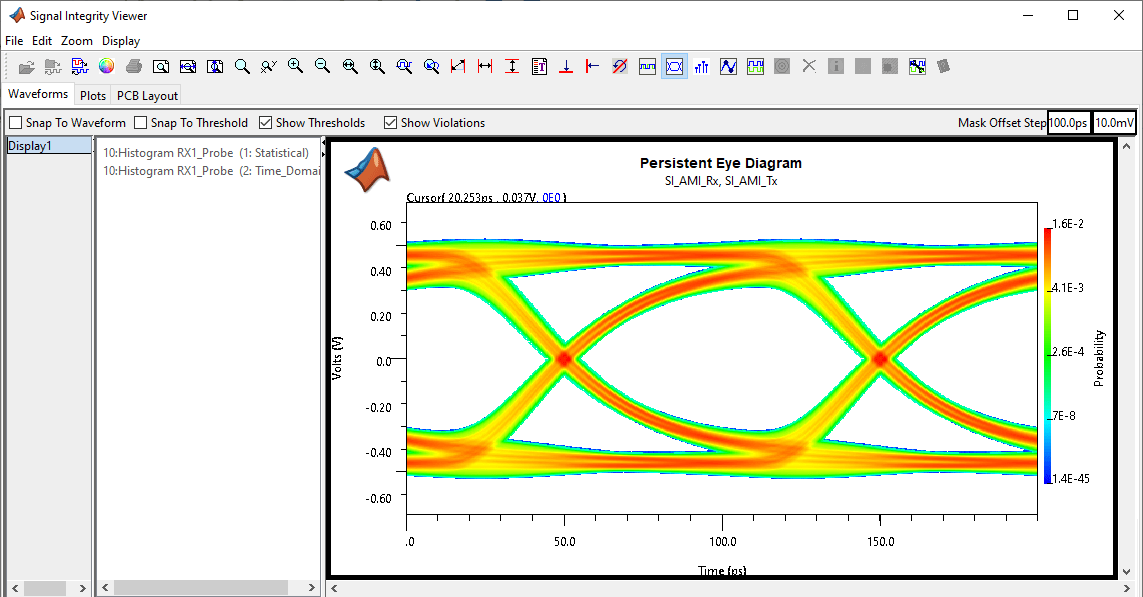Enable the Snap To Threshold checkbox
The image size is (1143, 597).
click(141, 123)
